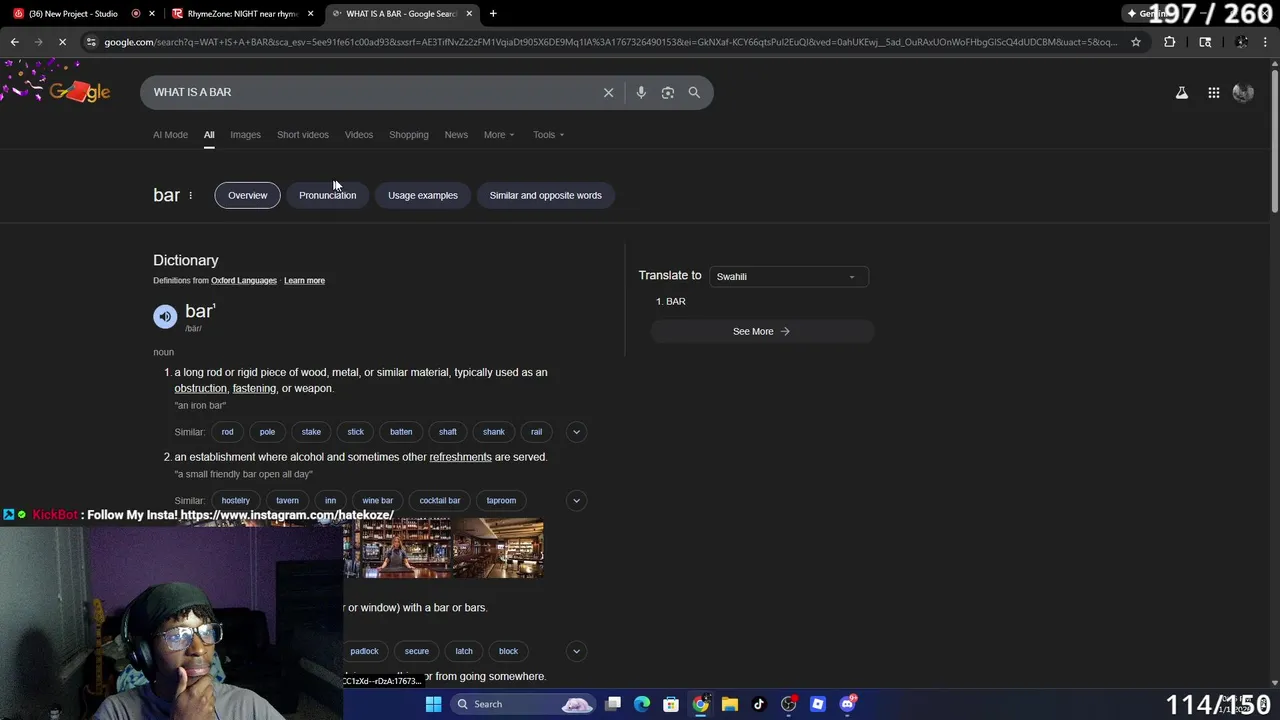View site information icon in address bar

coord(91,42)
